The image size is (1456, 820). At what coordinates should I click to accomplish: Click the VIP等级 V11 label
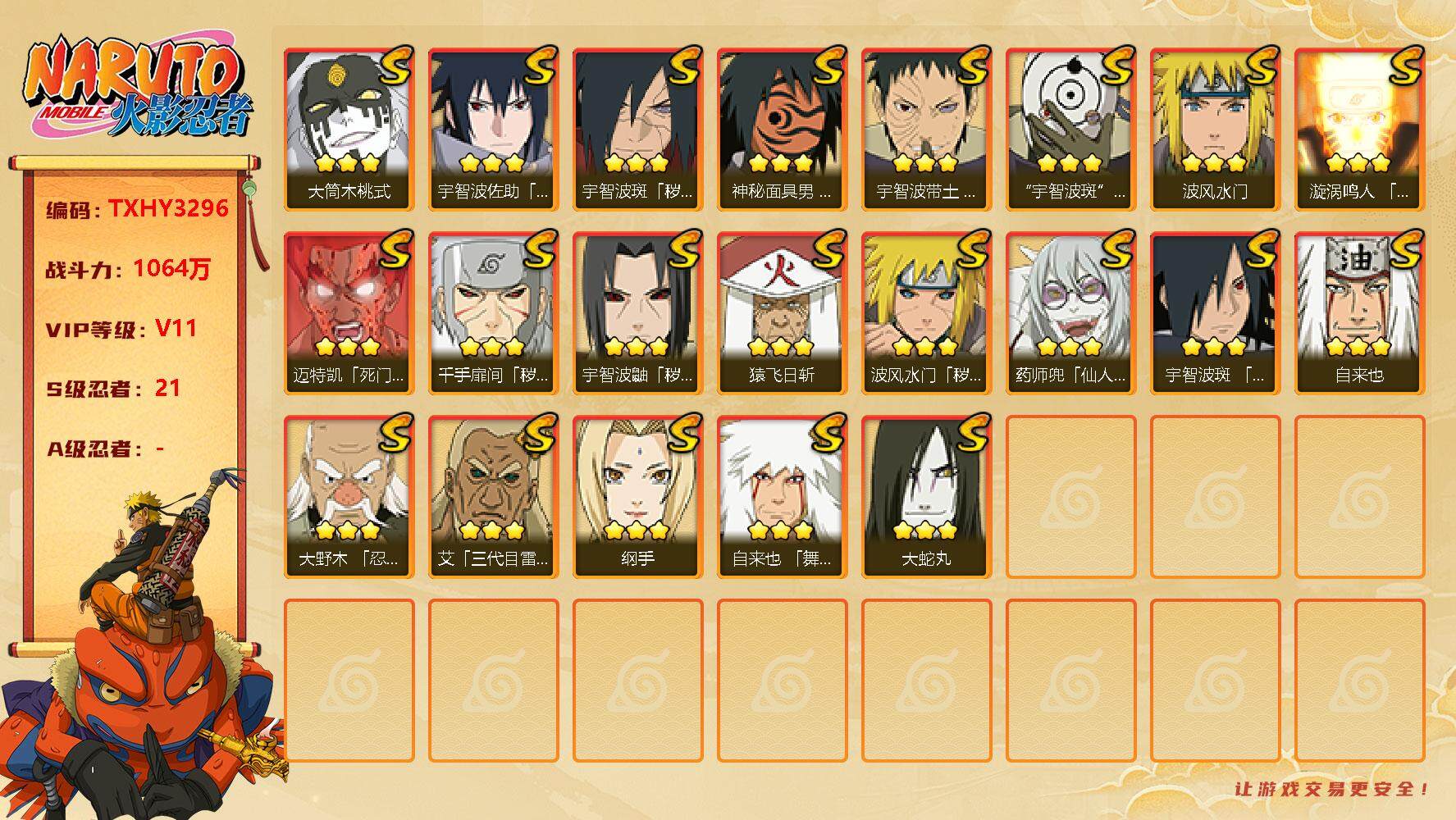tap(121, 329)
